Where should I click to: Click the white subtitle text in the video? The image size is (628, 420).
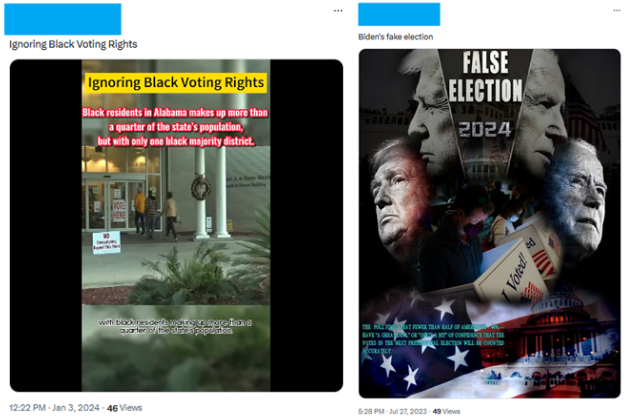tap(175, 326)
